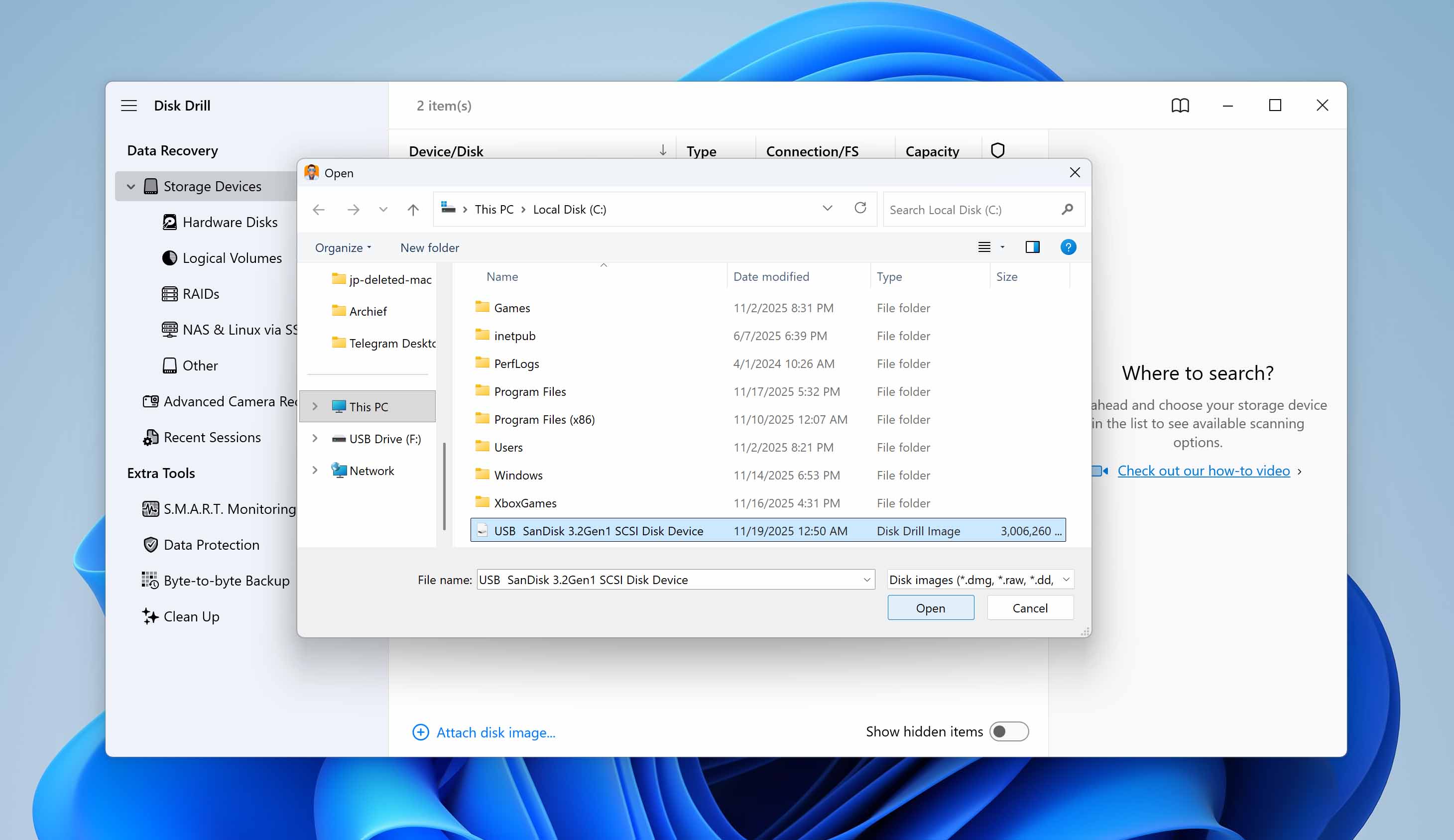The width and height of the screenshot is (1454, 840).
Task: Select Logical Volumes in the sidebar
Action: pyautogui.click(x=231, y=258)
